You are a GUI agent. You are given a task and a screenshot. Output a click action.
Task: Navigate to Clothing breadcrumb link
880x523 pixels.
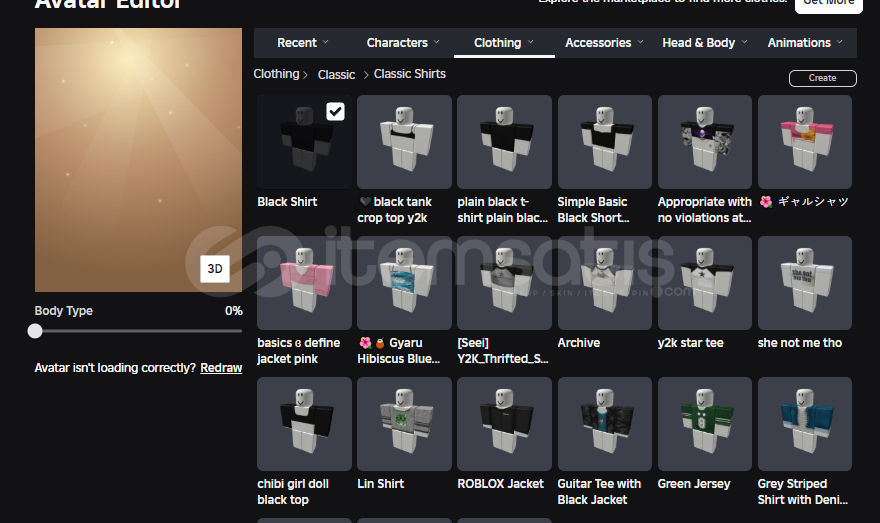click(276, 74)
